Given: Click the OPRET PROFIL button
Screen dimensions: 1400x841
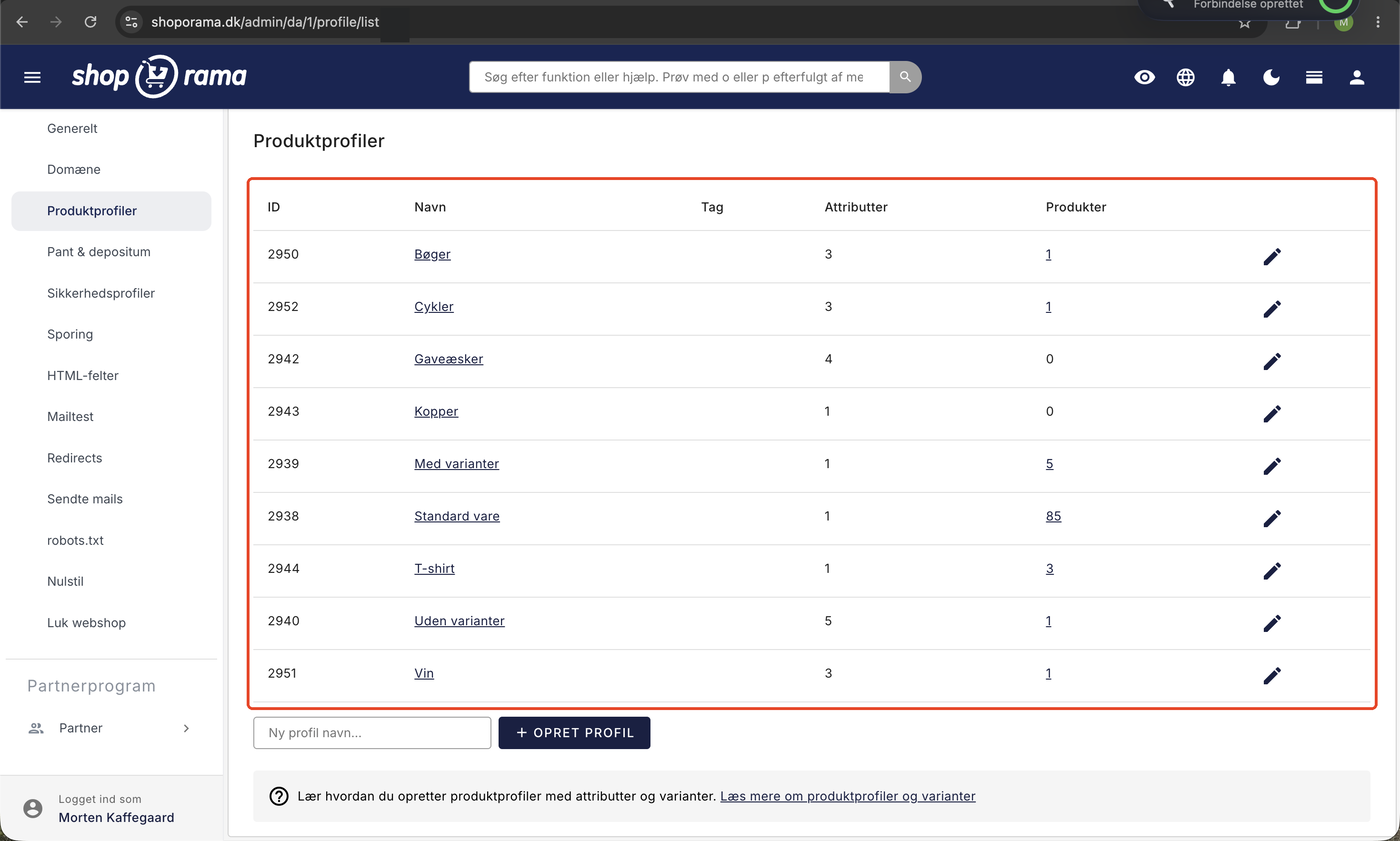Looking at the screenshot, I should (x=574, y=733).
